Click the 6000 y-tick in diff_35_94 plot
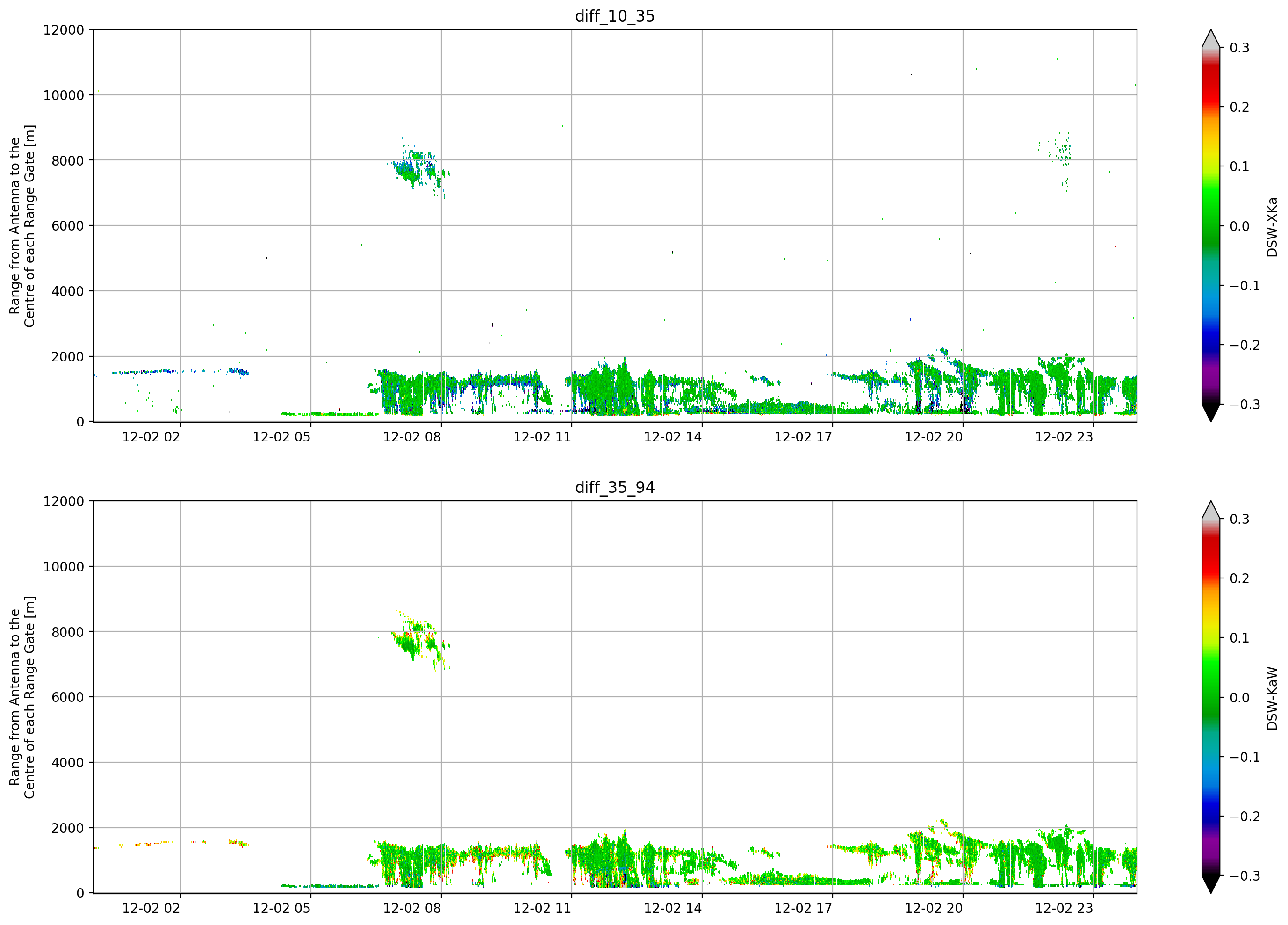The image size is (1288, 925). point(68,697)
